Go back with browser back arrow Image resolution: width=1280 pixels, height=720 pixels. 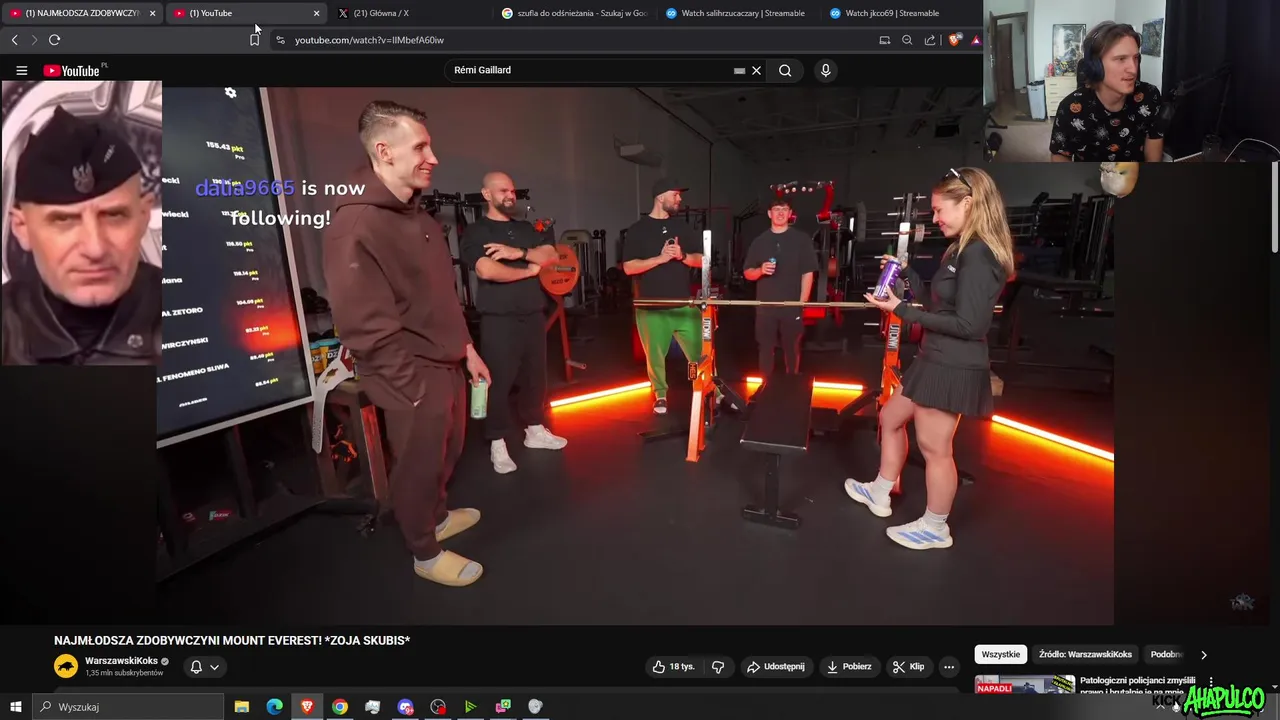click(x=14, y=40)
